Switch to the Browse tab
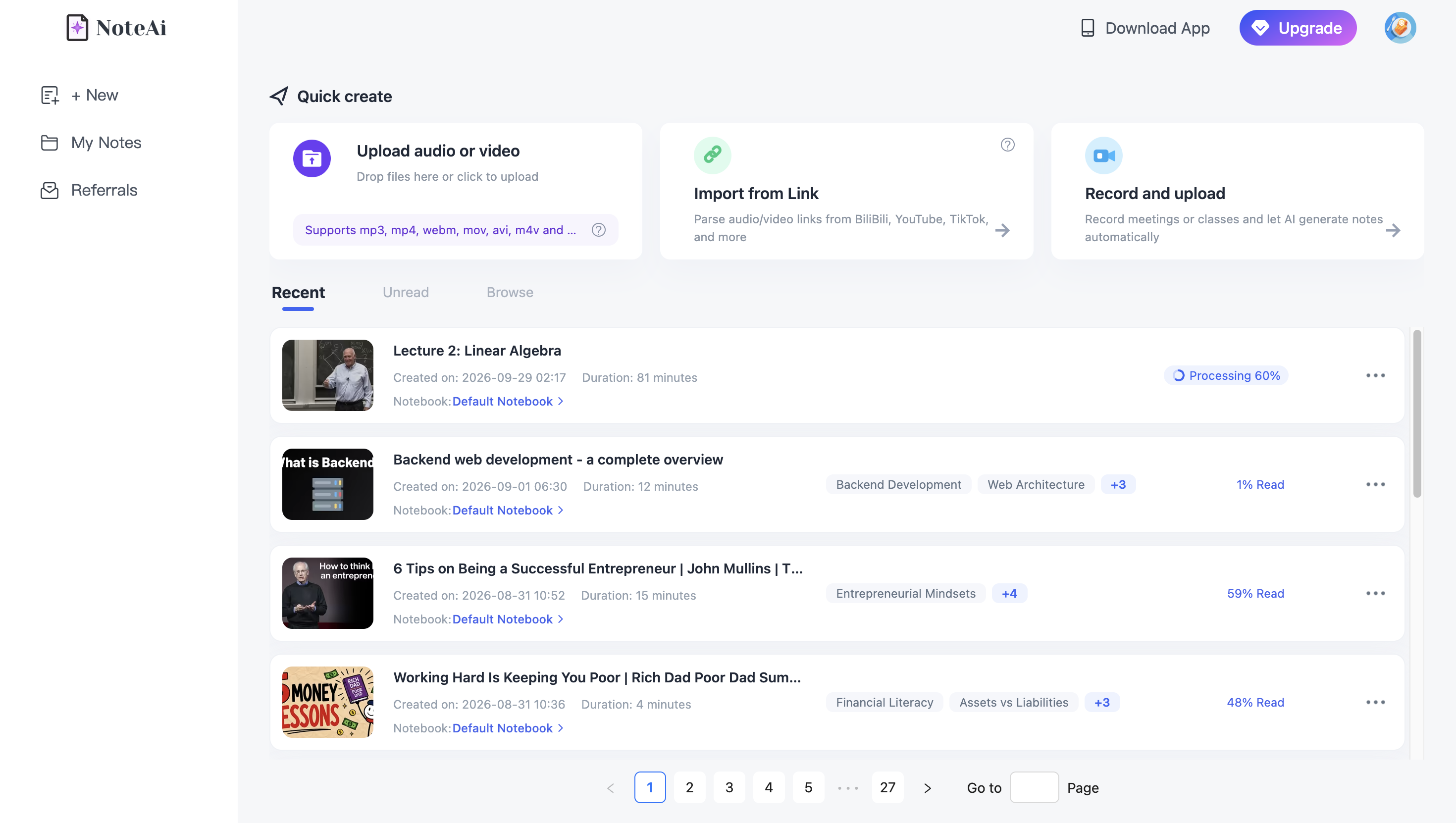This screenshot has width=1456, height=823. (510, 293)
